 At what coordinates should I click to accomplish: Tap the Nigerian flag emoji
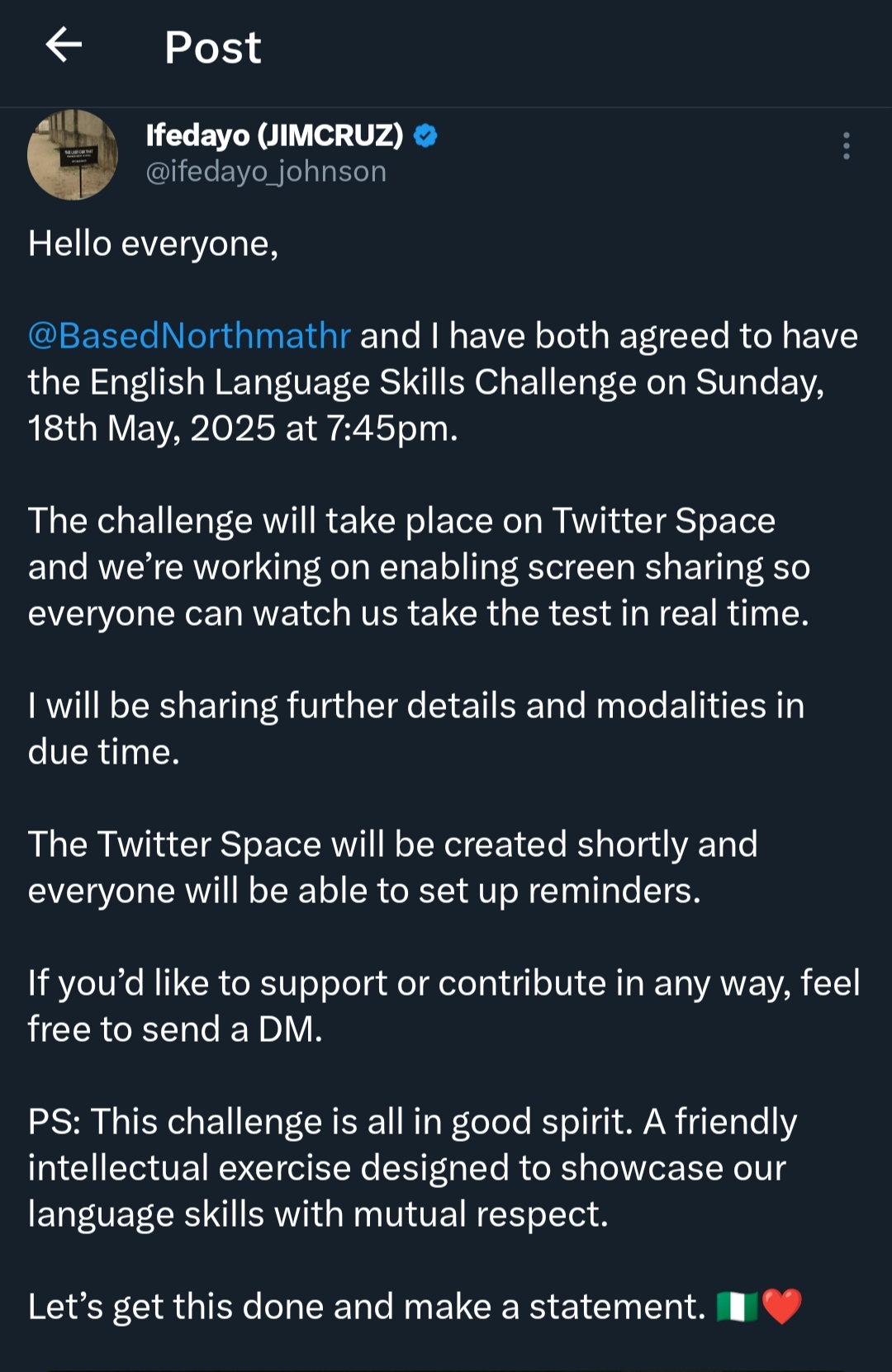(x=737, y=1306)
